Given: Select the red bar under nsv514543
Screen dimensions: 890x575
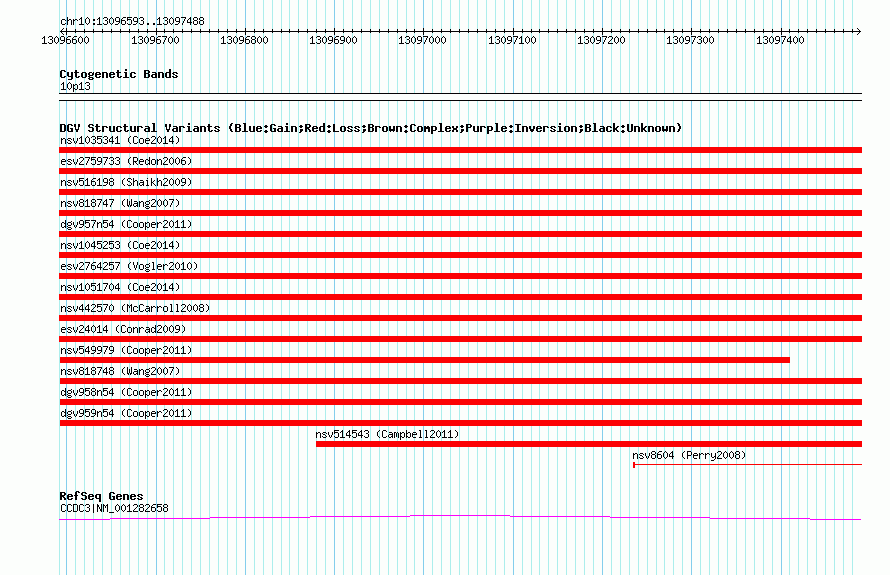Looking at the screenshot, I should [589, 444].
